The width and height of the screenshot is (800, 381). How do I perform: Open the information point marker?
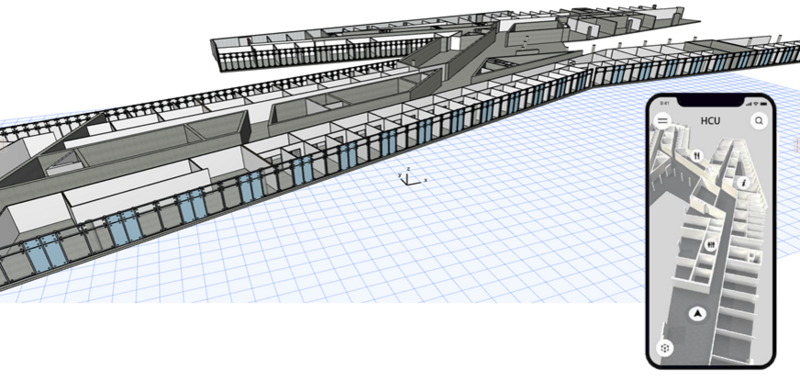click(x=743, y=183)
